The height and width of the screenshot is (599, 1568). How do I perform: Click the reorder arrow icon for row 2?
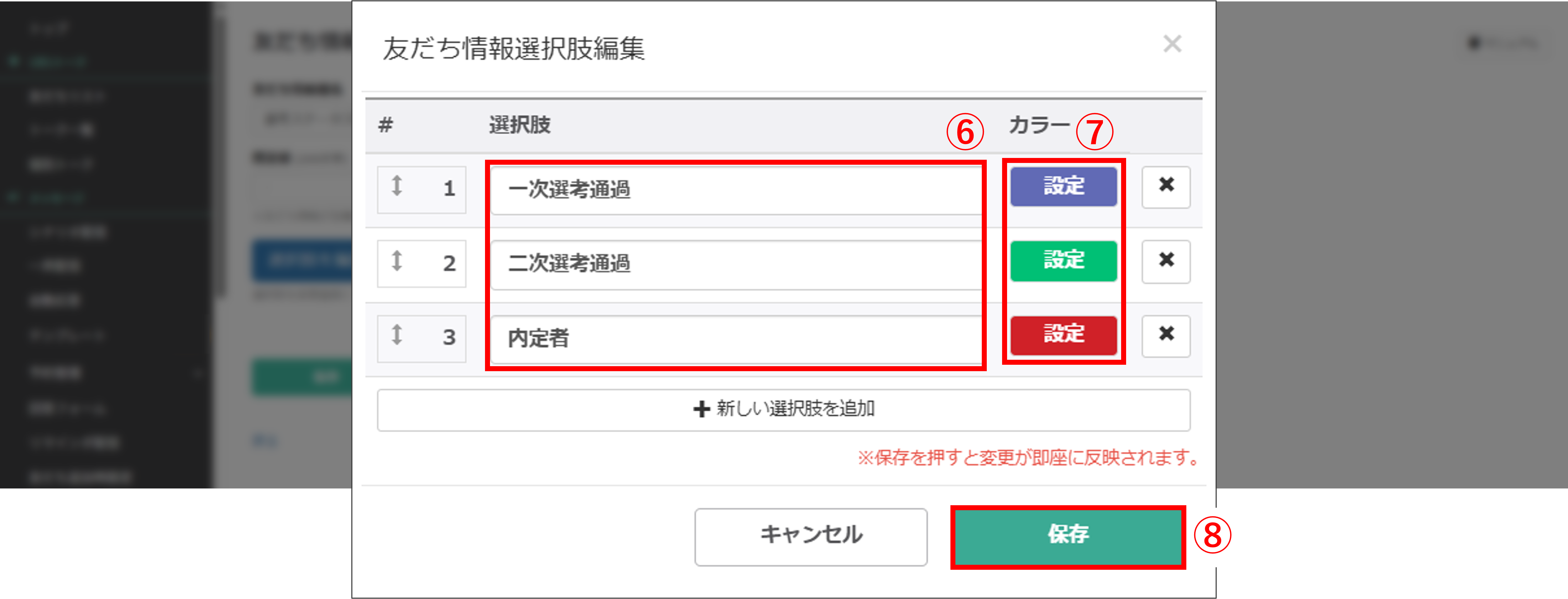(397, 261)
